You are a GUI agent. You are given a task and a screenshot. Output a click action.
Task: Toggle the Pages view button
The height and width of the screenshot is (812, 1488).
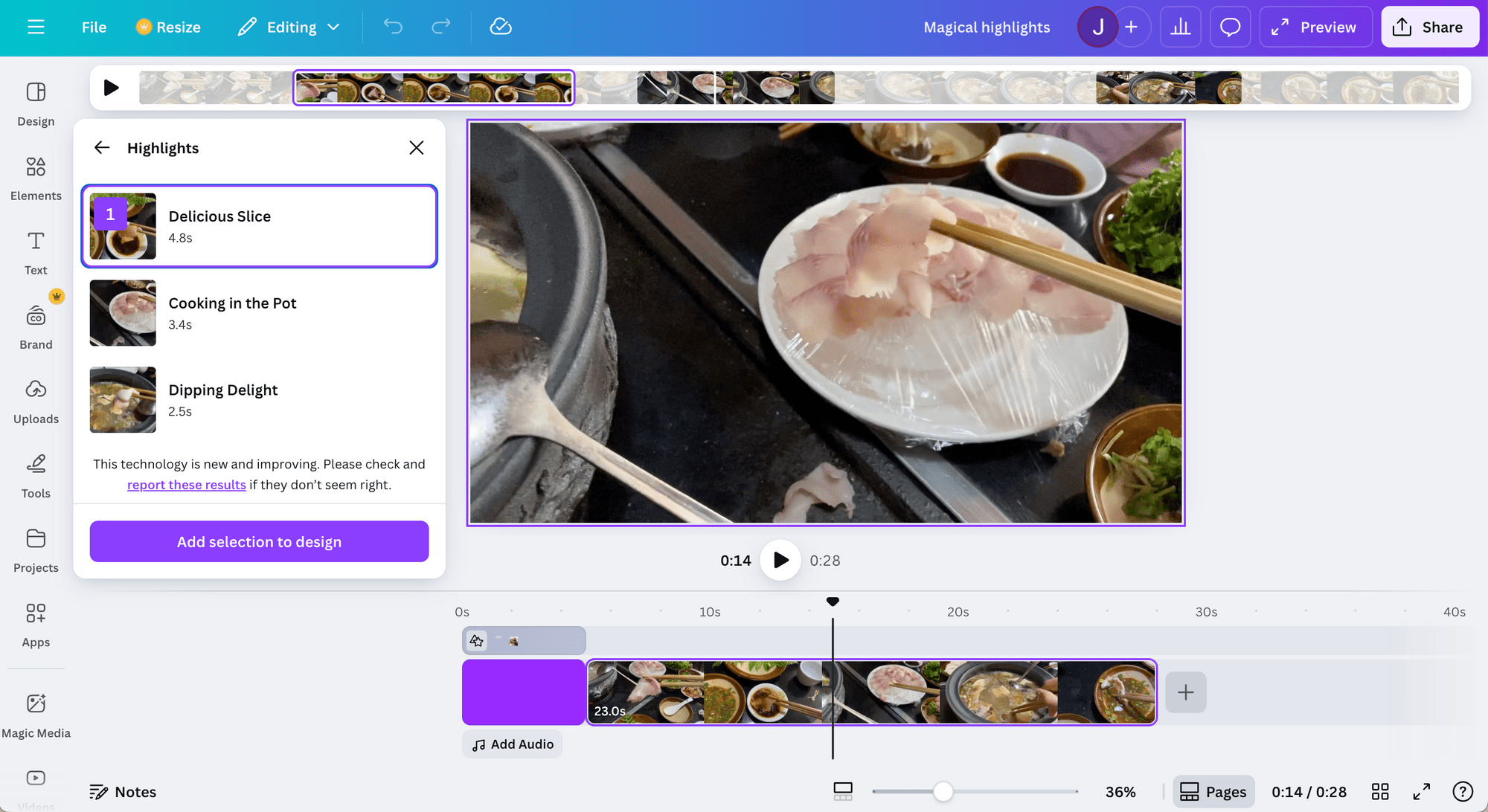pos(1213,791)
